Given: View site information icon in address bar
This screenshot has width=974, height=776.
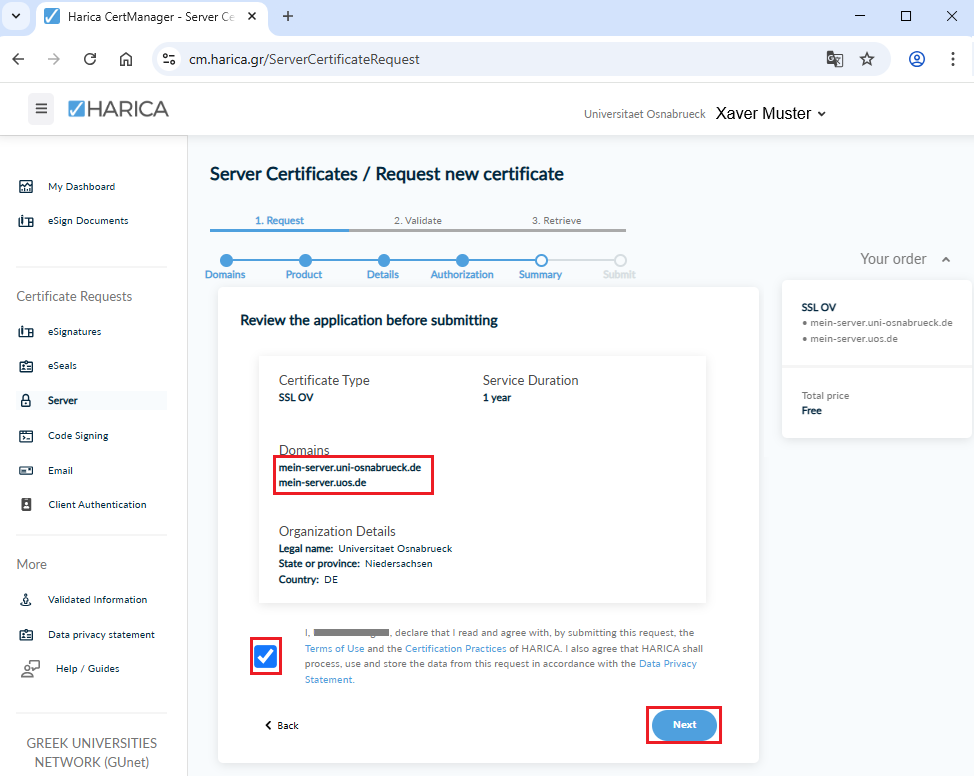Looking at the screenshot, I should pos(169,59).
